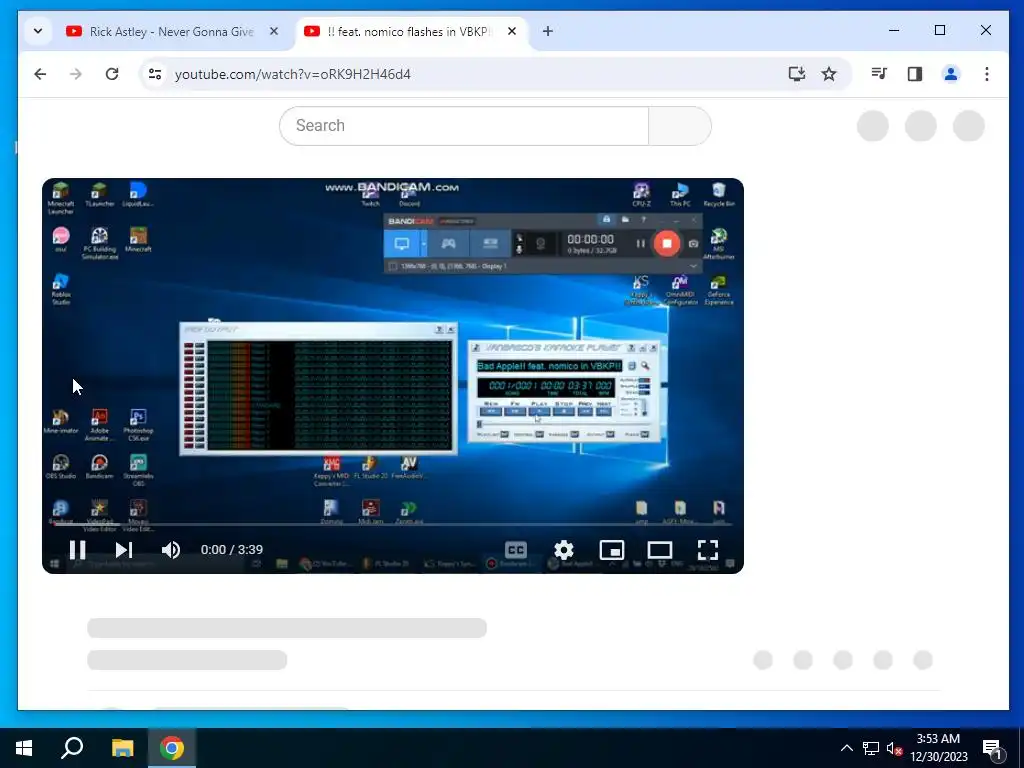Viewport: 1024px width, 768px height.
Task: Toggle closed captions on the player
Action: (516, 550)
